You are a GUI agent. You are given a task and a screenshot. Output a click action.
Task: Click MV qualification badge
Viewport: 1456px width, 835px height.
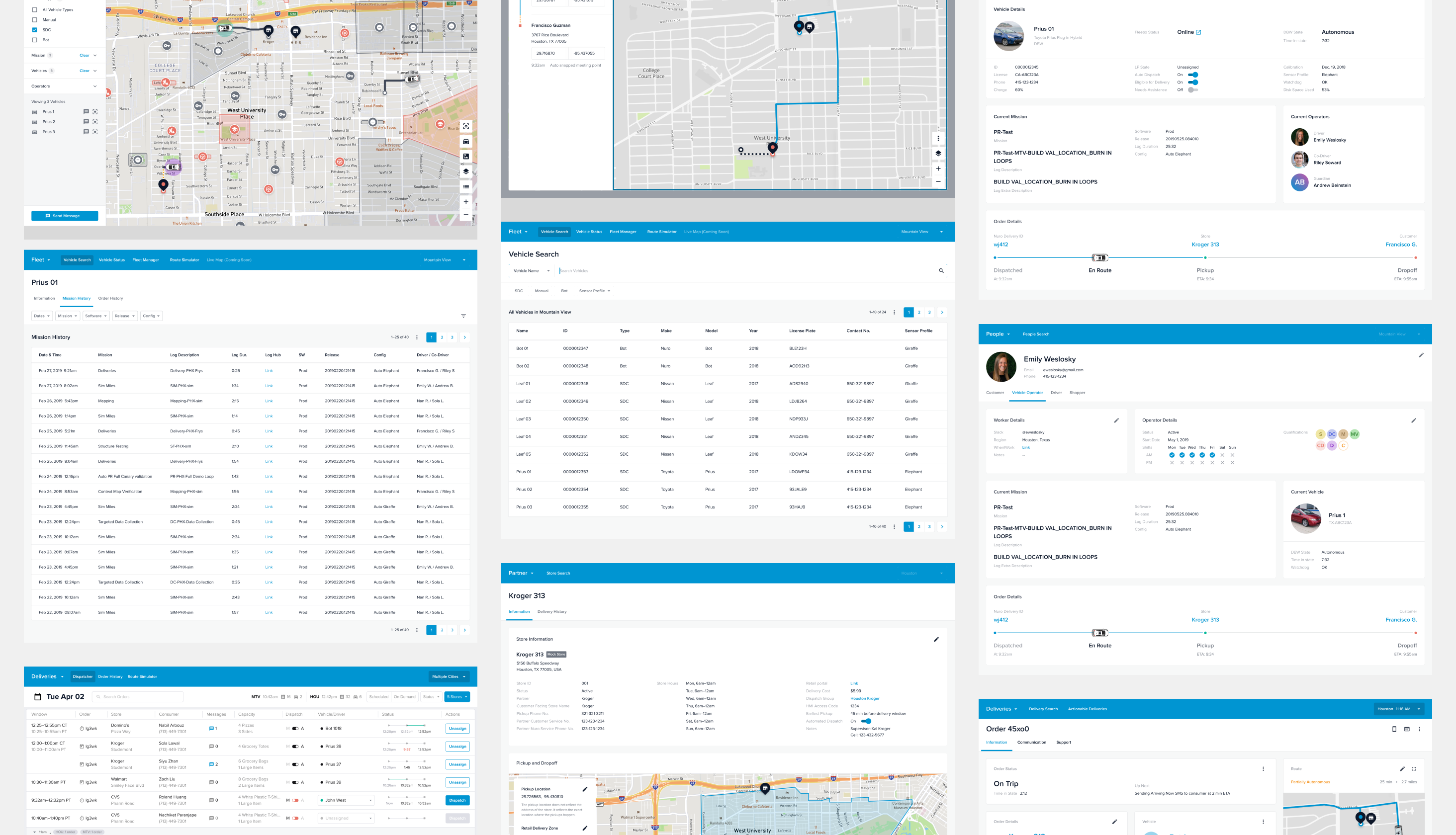(x=1355, y=434)
